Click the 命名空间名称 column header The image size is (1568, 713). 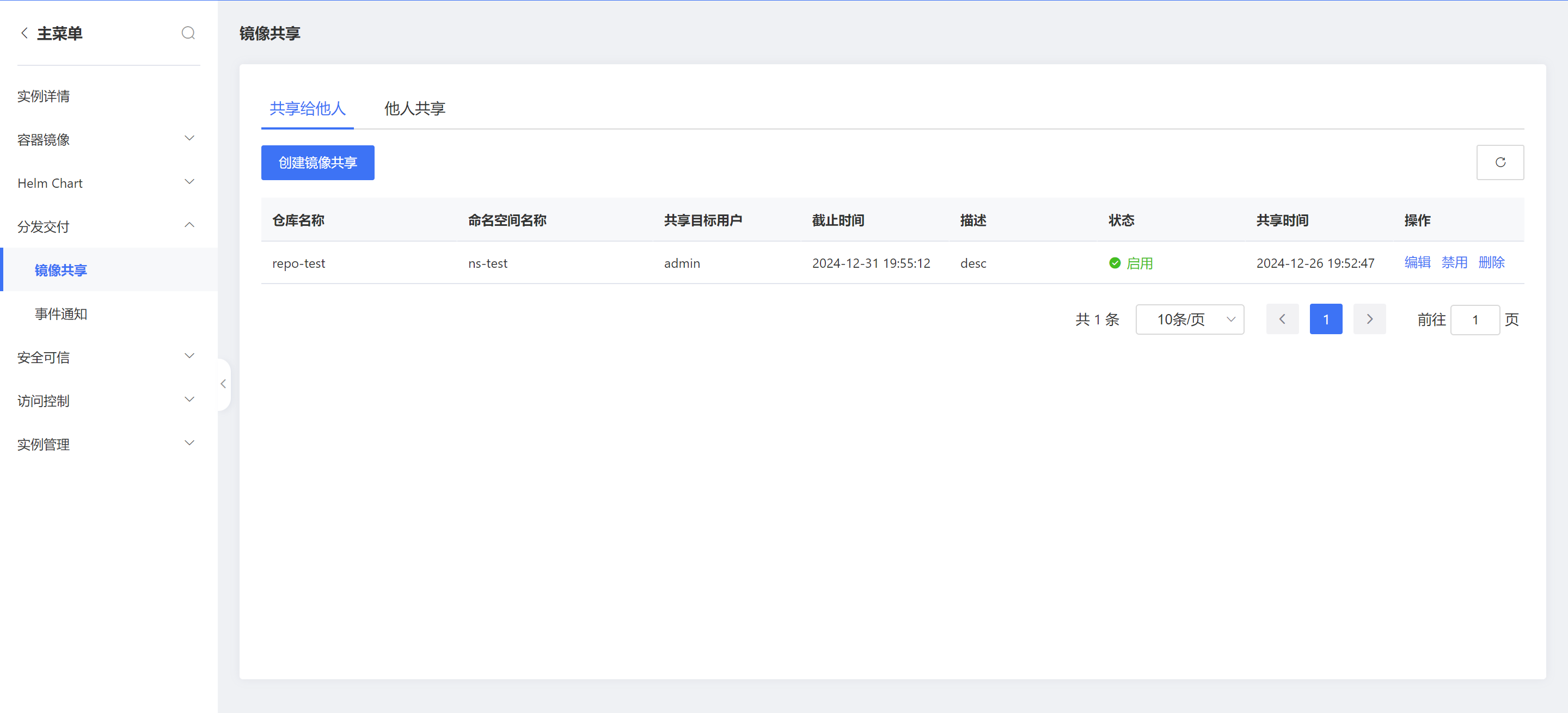click(507, 220)
